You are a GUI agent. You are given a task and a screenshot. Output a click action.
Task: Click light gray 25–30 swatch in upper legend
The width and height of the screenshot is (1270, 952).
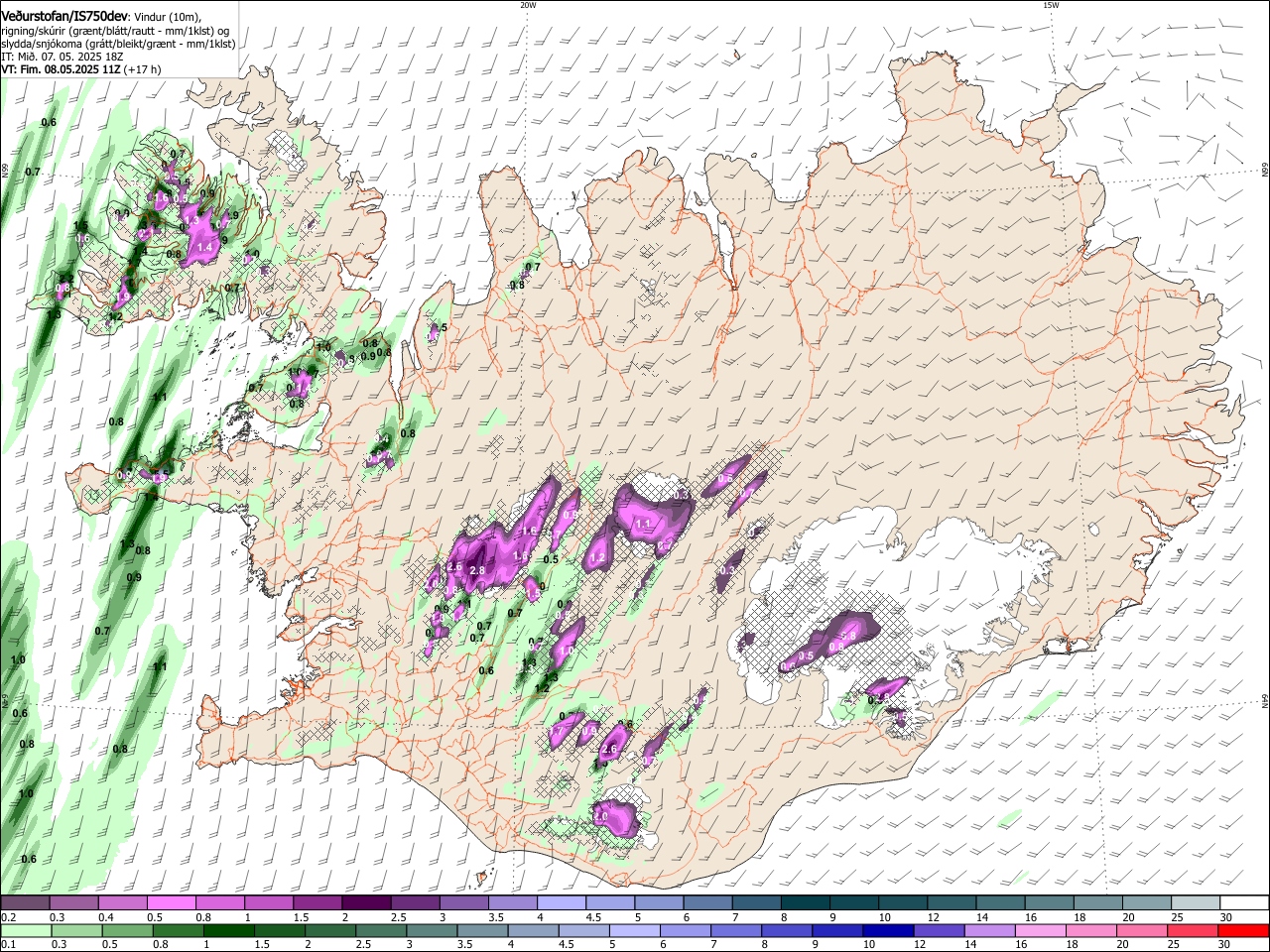coord(1195,903)
